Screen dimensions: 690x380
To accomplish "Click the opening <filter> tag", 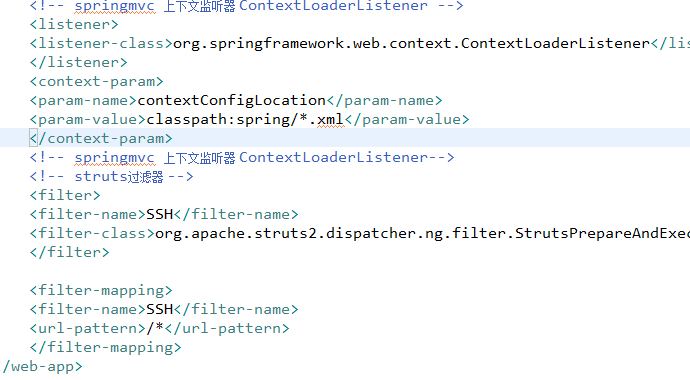I will click(x=65, y=195).
